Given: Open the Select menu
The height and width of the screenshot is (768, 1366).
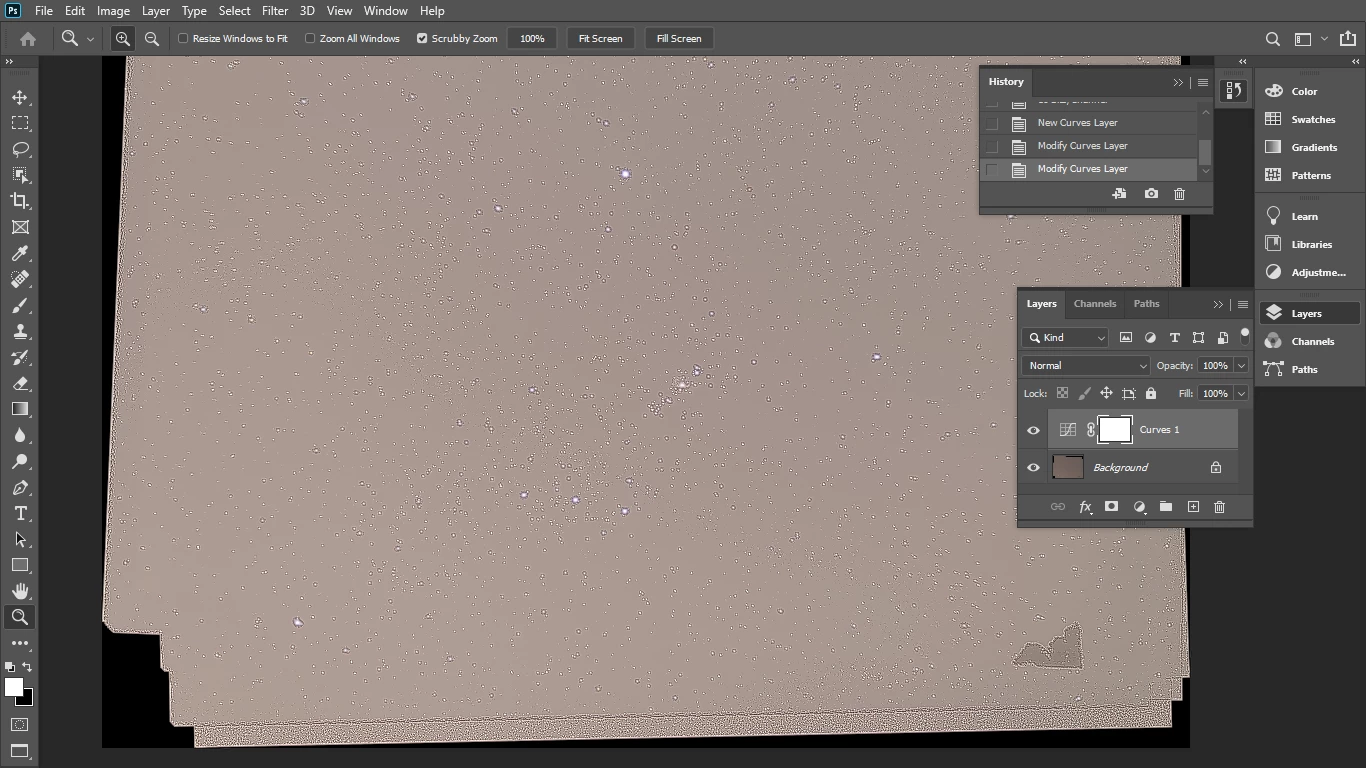Looking at the screenshot, I should pyautogui.click(x=234, y=11).
